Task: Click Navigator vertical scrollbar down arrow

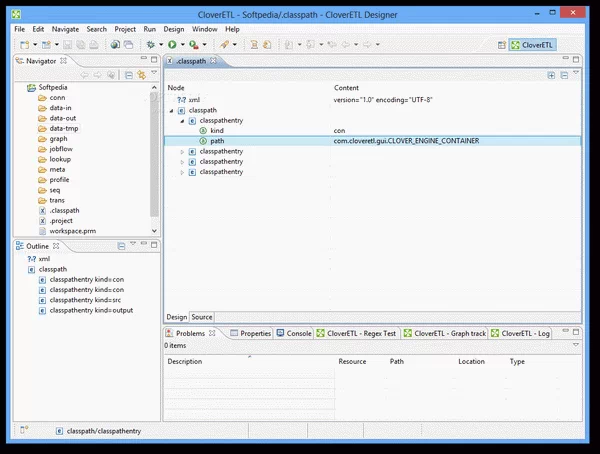Action: (x=154, y=231)
